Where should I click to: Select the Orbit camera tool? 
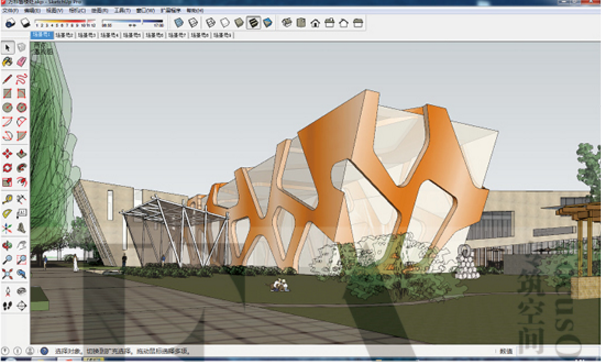7,245
